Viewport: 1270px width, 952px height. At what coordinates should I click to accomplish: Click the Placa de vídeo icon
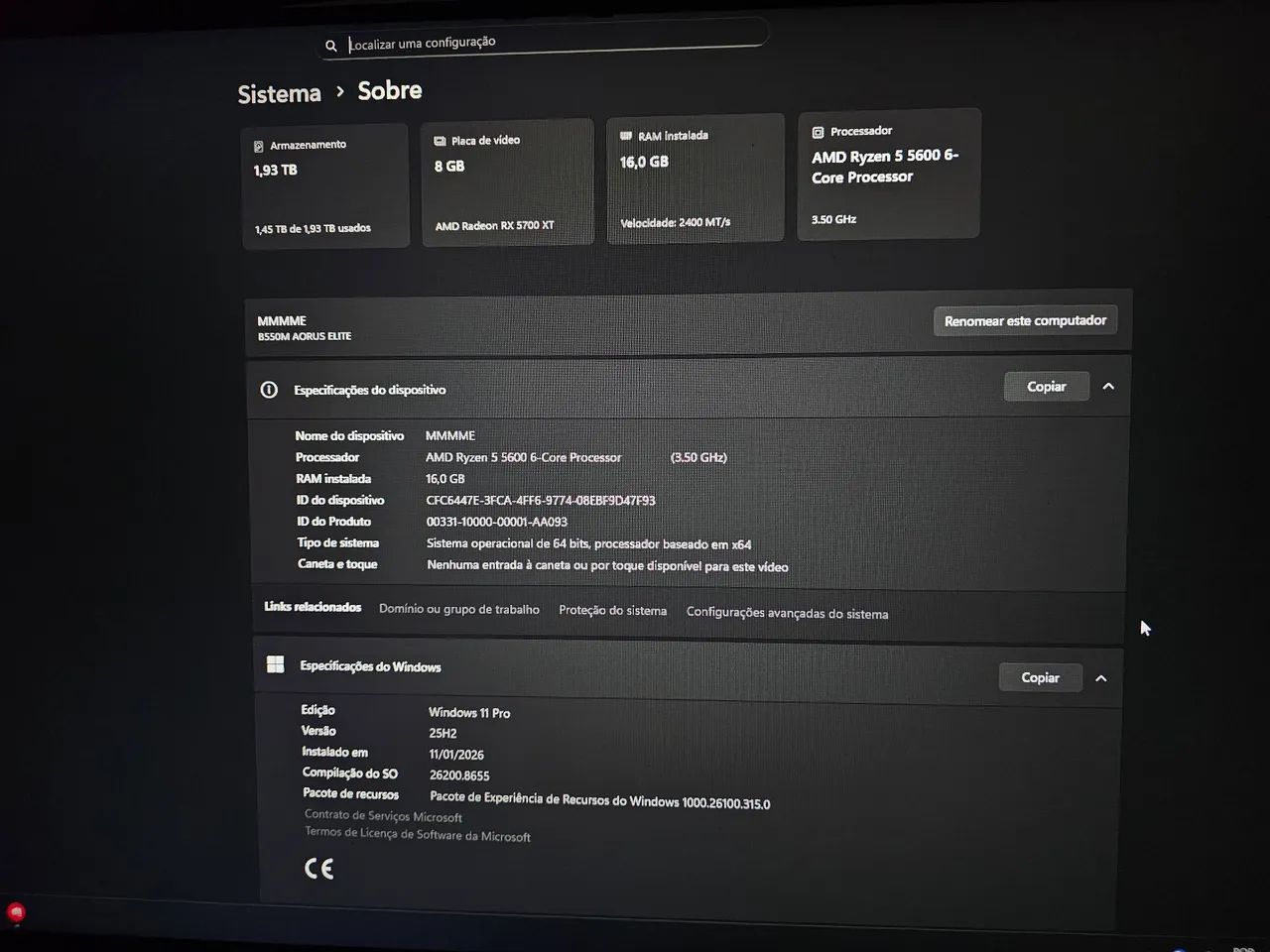(x=440, y=141)
